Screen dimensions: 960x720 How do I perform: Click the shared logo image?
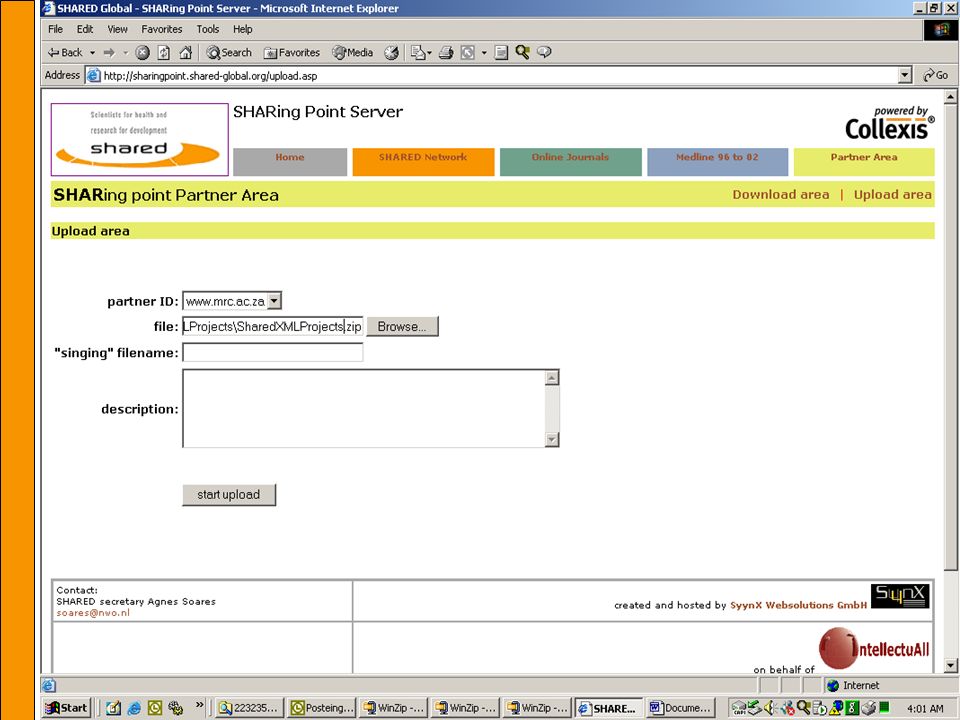pos(140,140)
